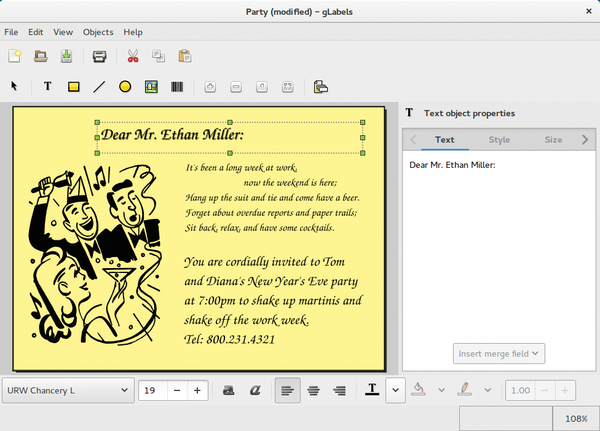Screen dimensions: 600x431
Task: Switch to the Text tab
Action: click(445, 140)
